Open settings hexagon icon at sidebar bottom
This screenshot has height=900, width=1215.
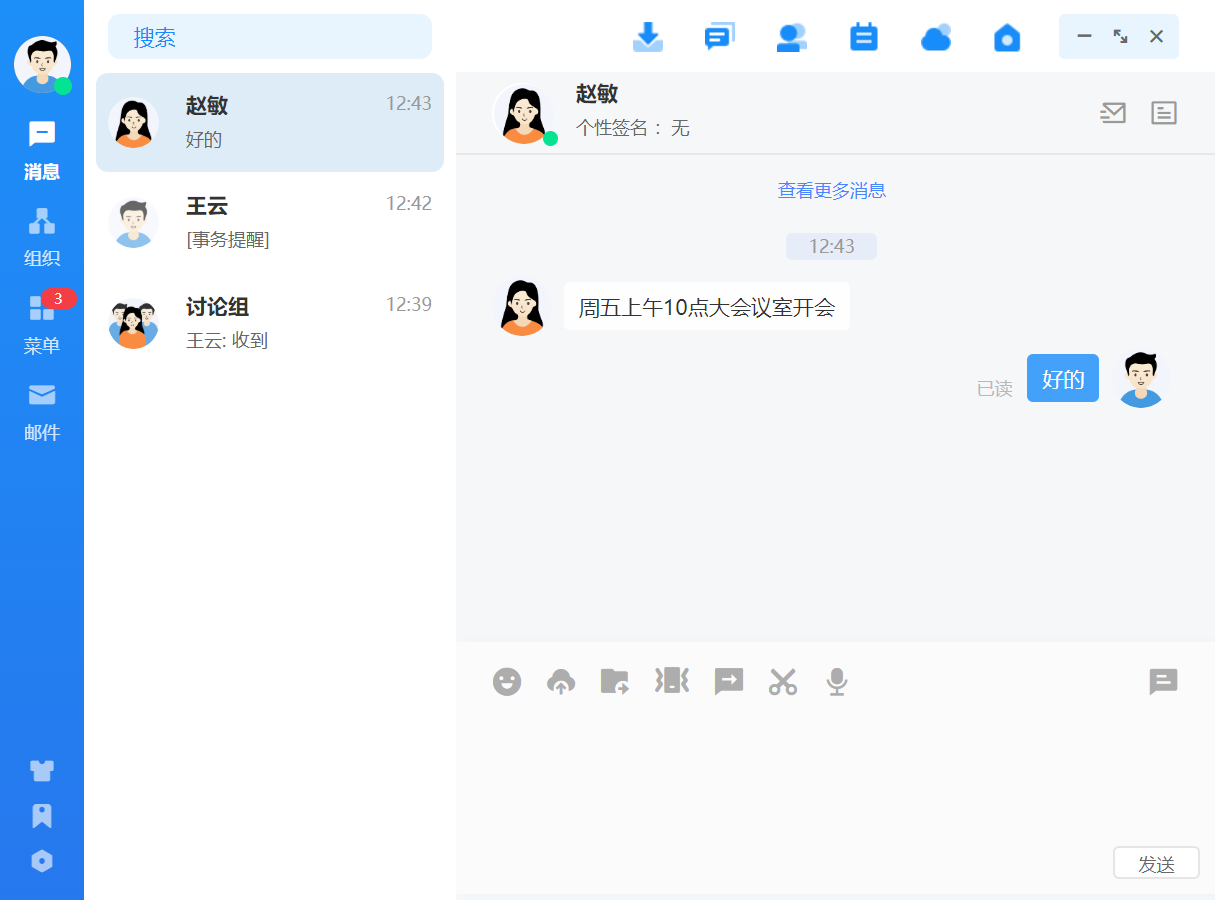click(x=42, y=861)
